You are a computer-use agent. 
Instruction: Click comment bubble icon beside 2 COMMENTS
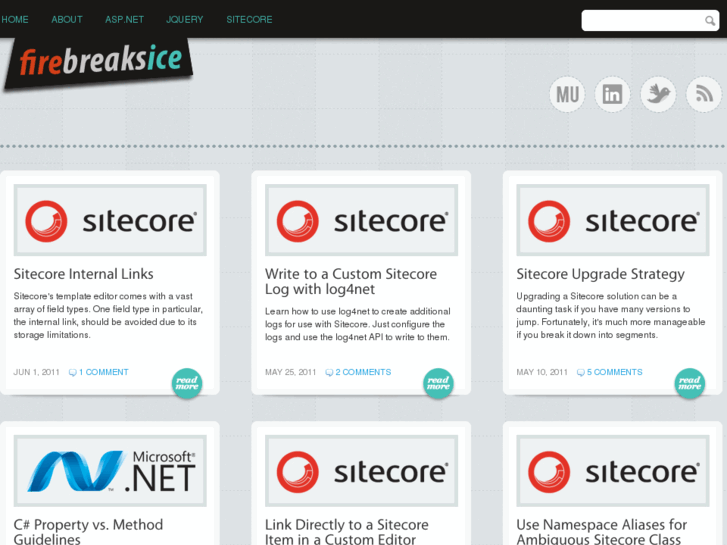(329, 372)
